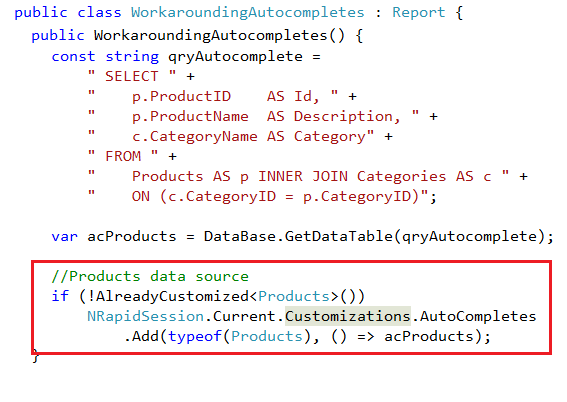Click the acProducts variable in the var declaration

click(x=132, y=236)
